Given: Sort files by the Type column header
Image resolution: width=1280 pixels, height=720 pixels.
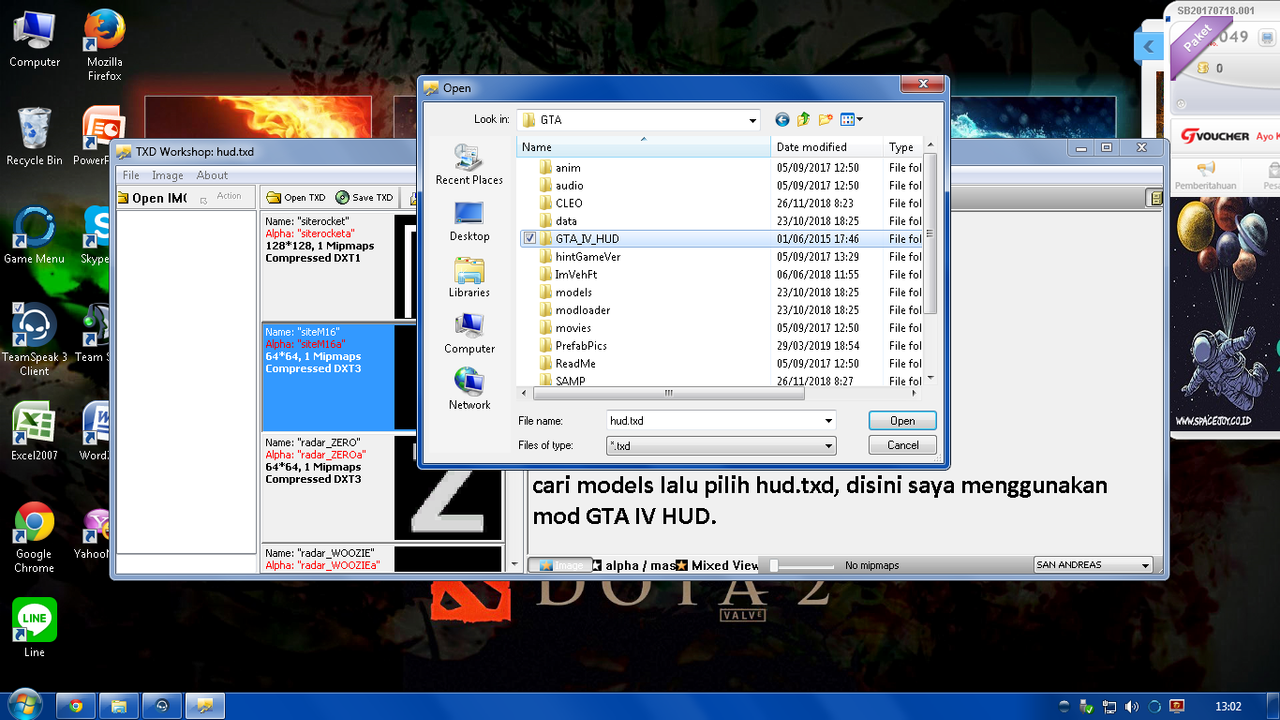Looking at the screenshot, I should [x=903, y=147].
